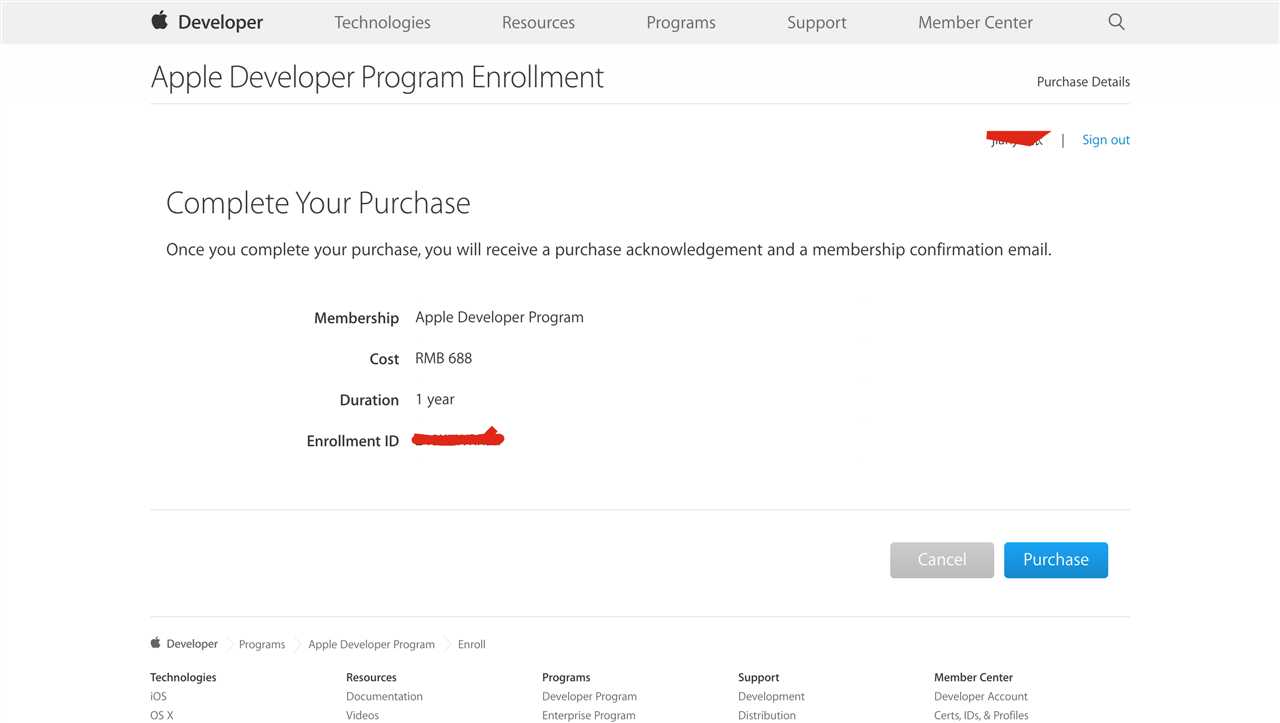
Task: Click the Duration label
Action: tap(369, 400)
